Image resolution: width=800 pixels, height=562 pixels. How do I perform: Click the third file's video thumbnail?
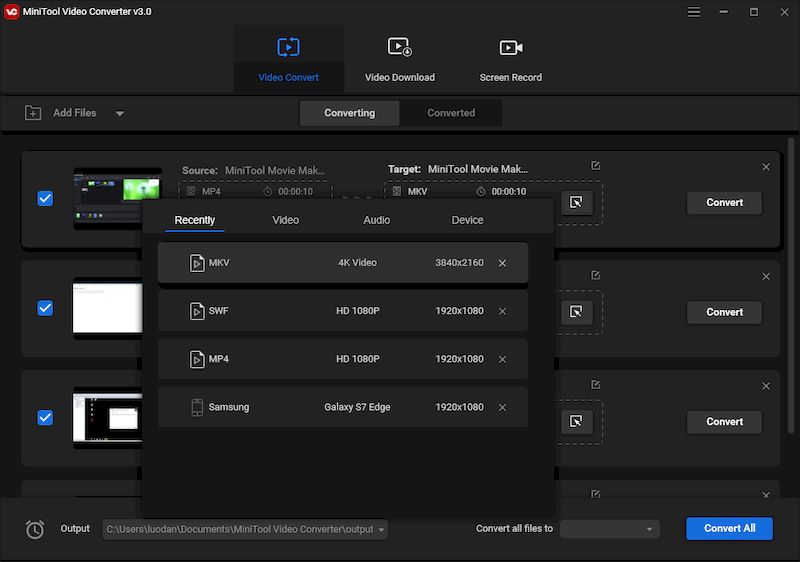108,418
